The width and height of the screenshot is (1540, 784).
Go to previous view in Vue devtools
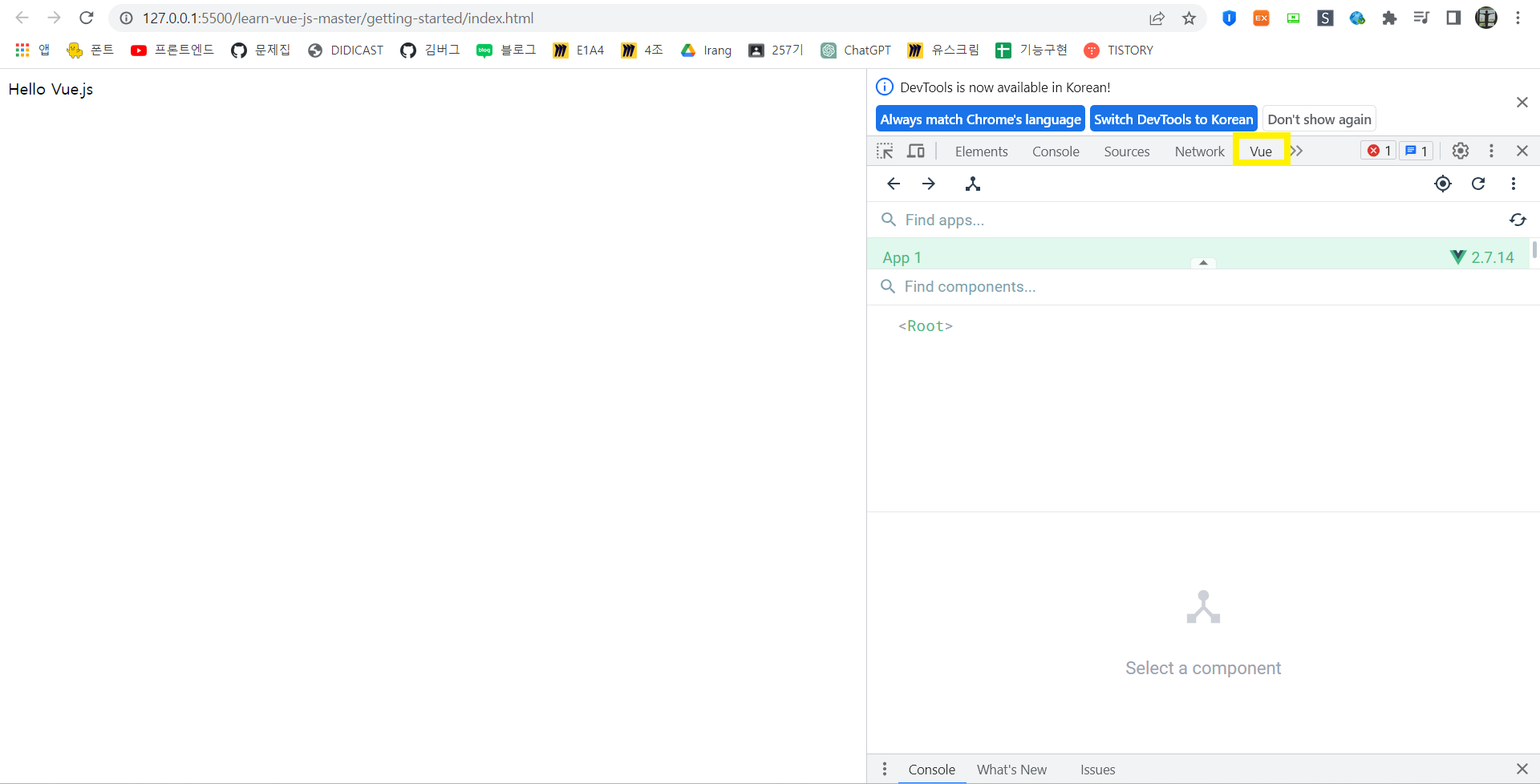coord(894,184)
